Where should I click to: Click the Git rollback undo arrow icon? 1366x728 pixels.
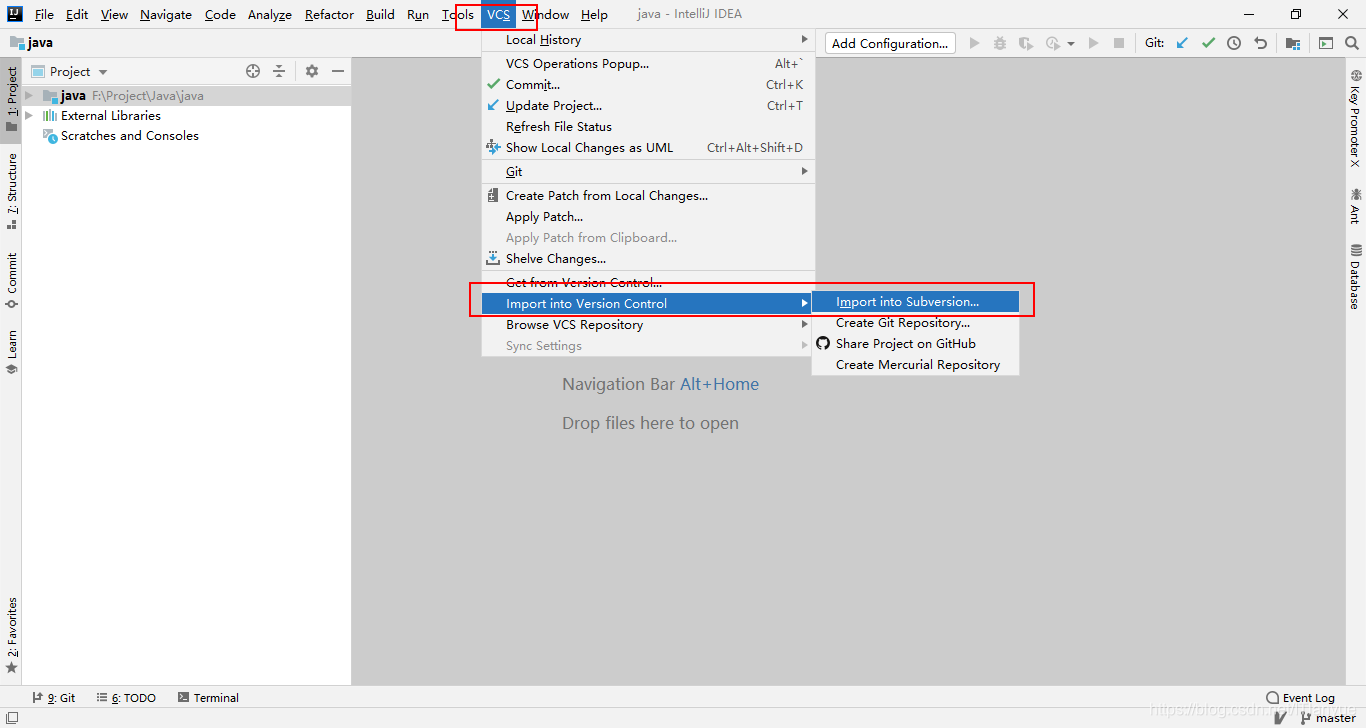pos(1260,43)
